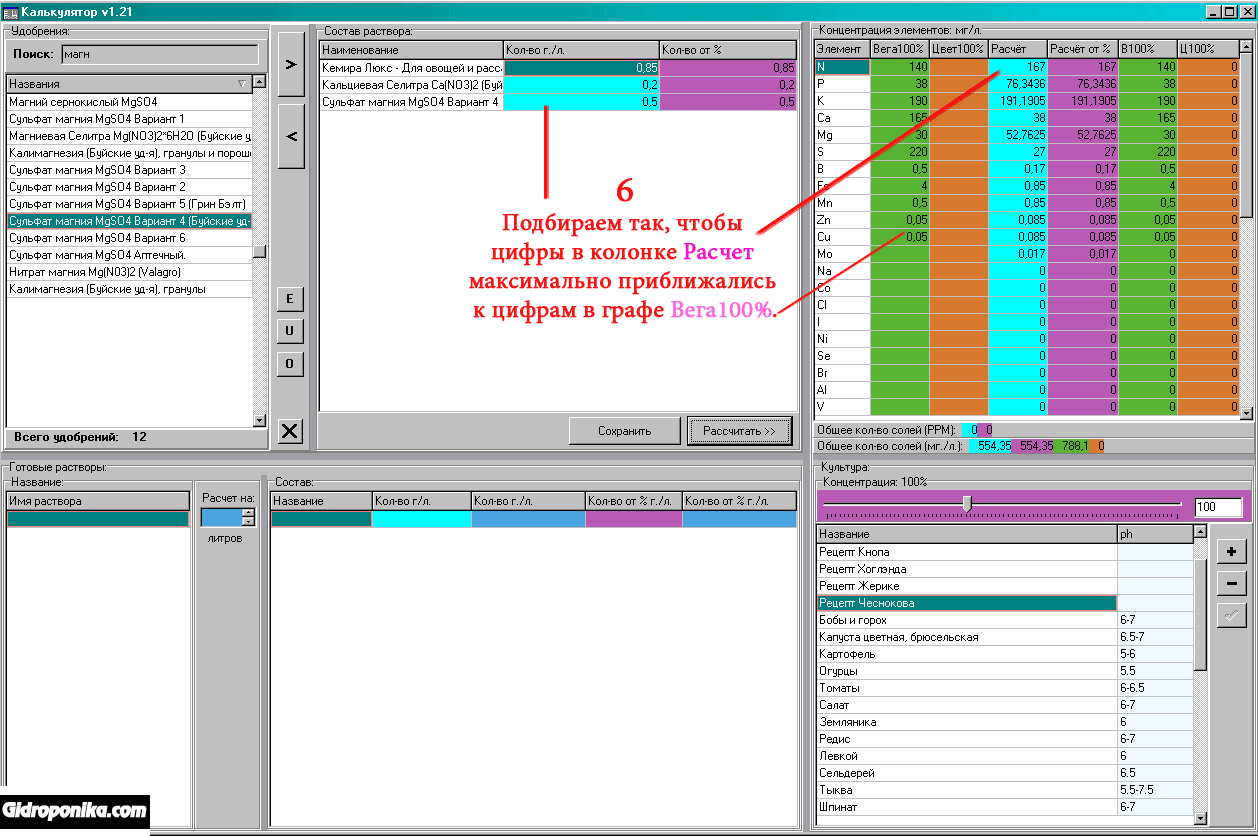Add selected fertilizer with the > button
Screen dimensions: 1258x836
(291, 64)
